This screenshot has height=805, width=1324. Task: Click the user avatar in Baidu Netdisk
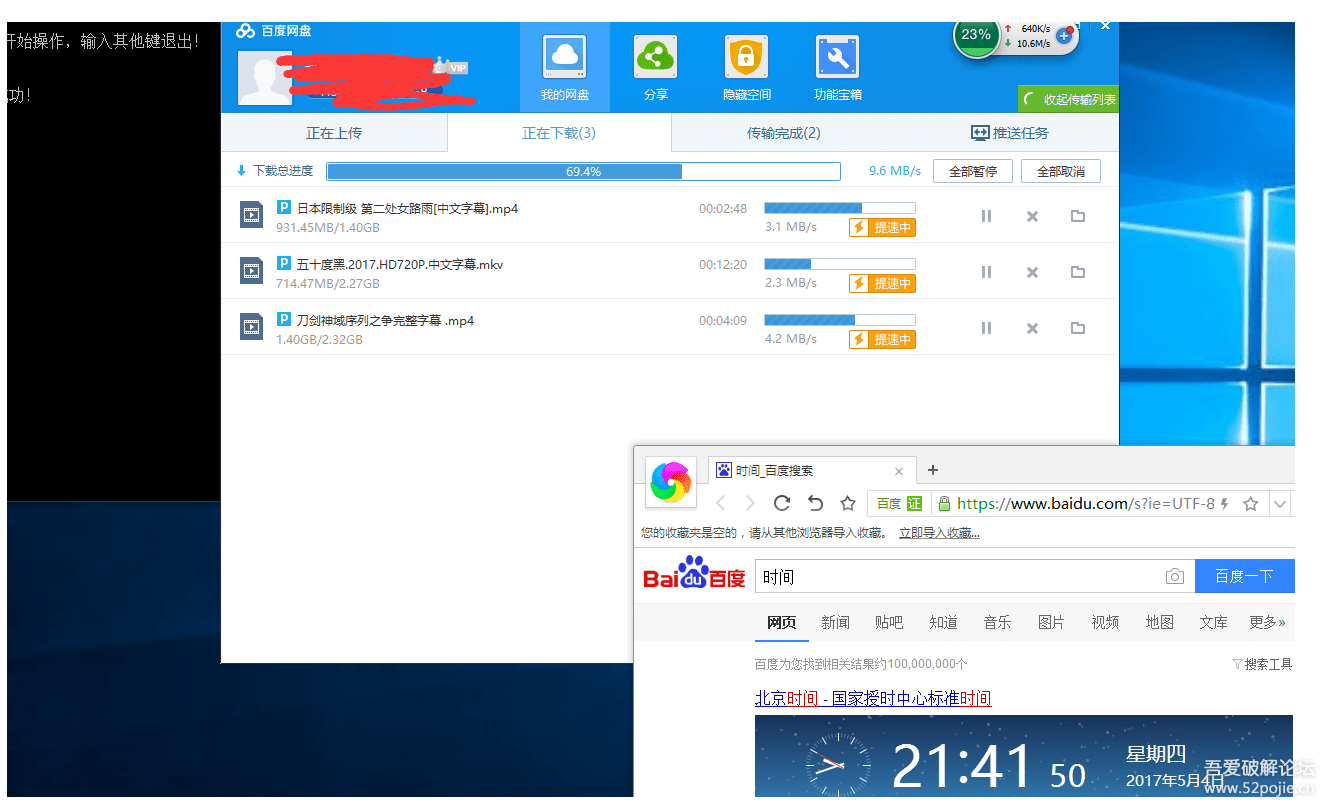pyautogui.click(x=265, y=78)
